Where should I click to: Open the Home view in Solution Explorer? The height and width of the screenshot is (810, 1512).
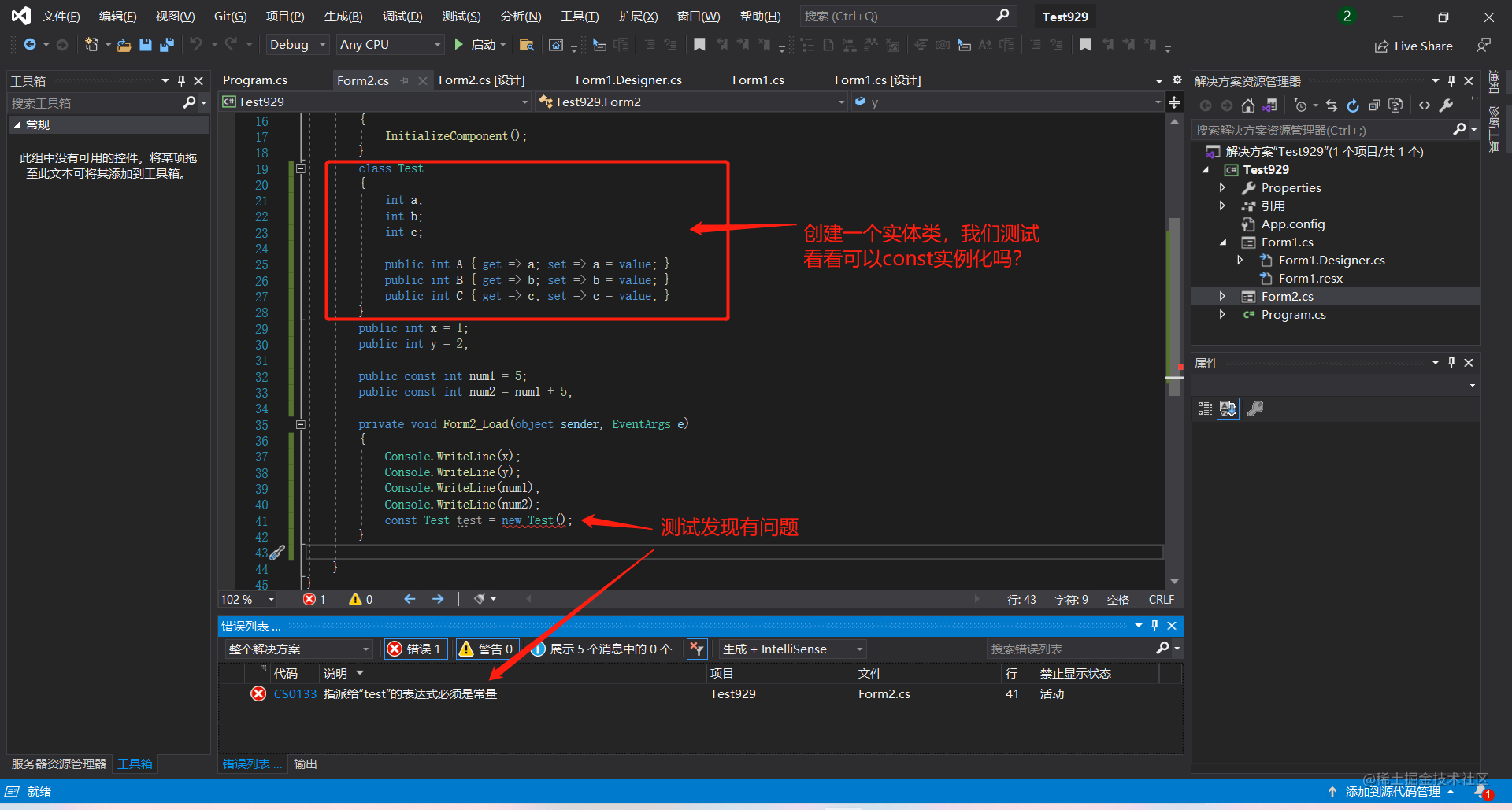click(1247, 105)
